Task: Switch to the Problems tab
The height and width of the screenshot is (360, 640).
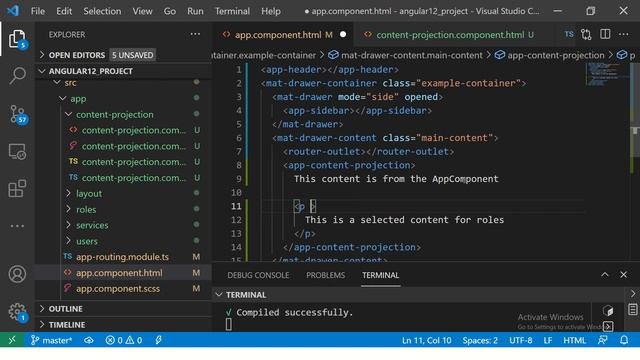Action: point(325,275)
